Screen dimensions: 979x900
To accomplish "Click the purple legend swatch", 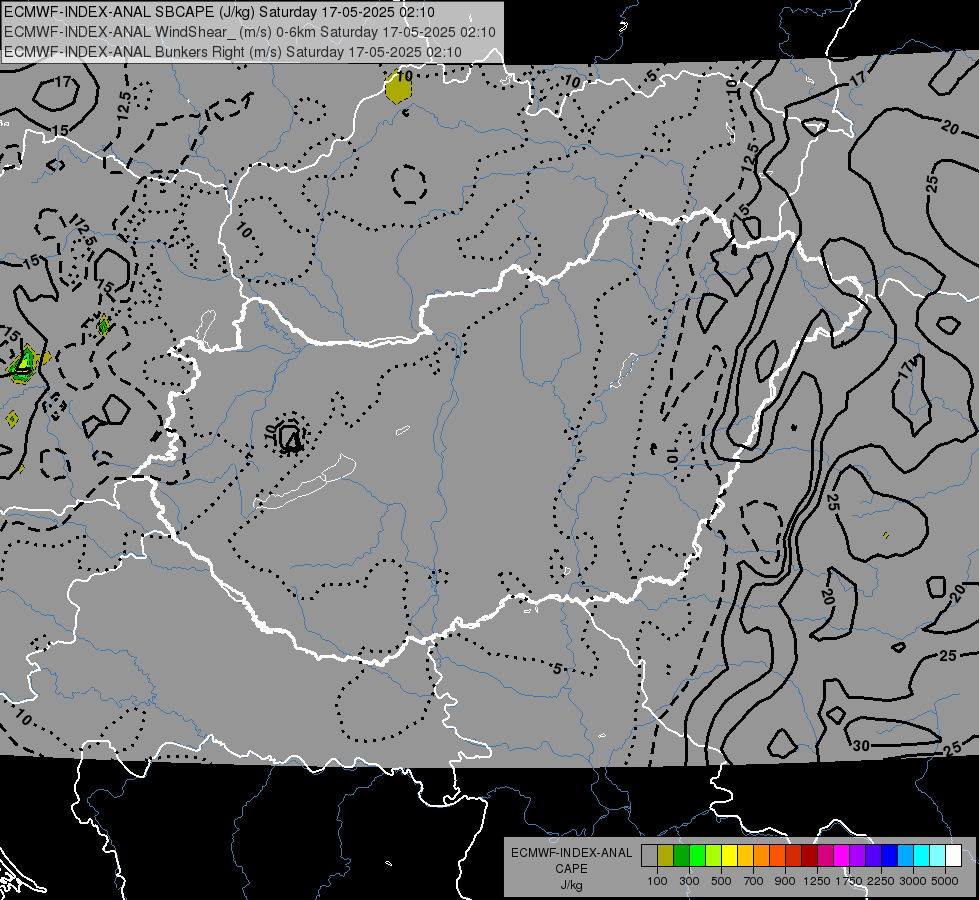I will 858,855.
